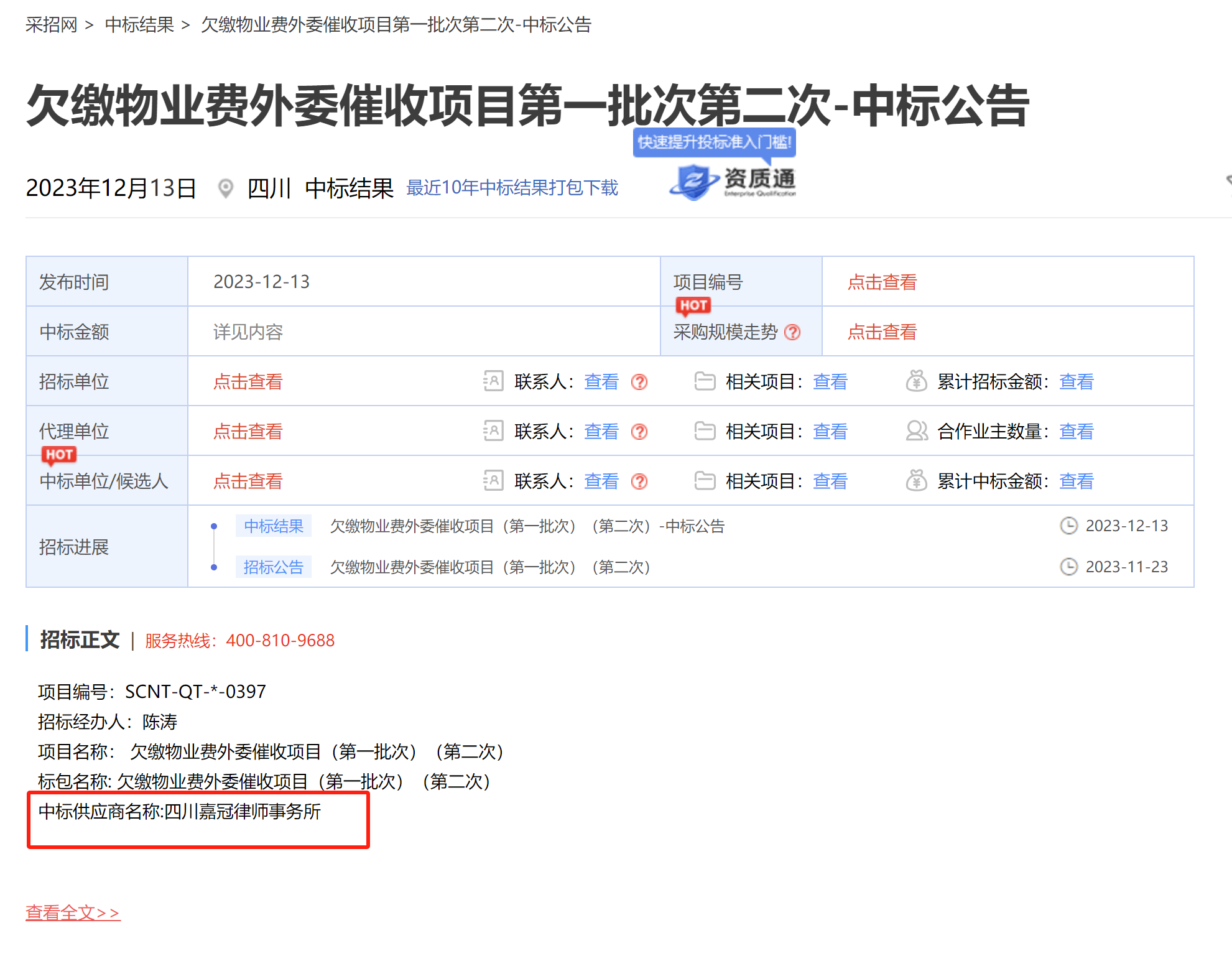1232x971 pixels.
Task: Click question mark in 招标单位 contact row
Action: tap(639, 382)
